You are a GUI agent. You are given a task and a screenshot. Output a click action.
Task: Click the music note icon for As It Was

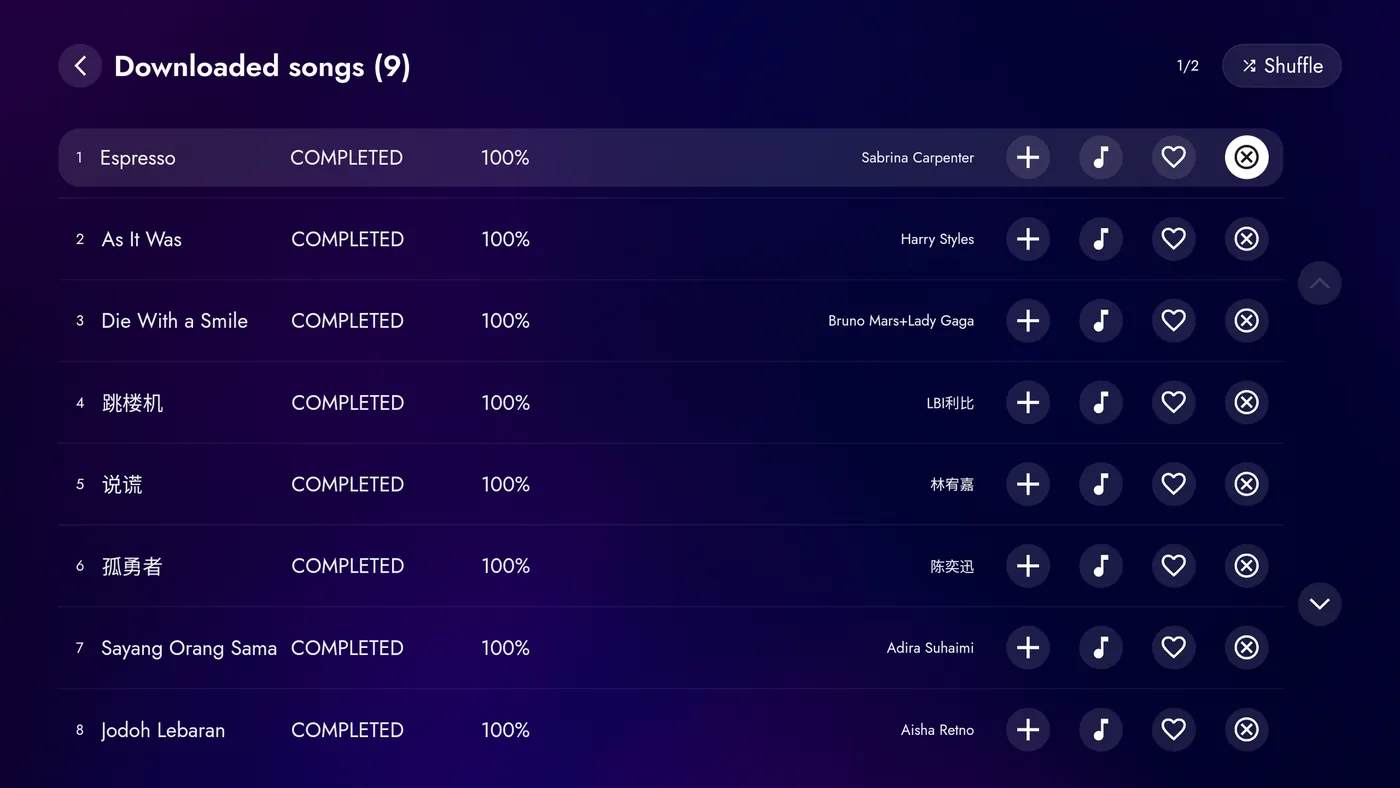1100,239
